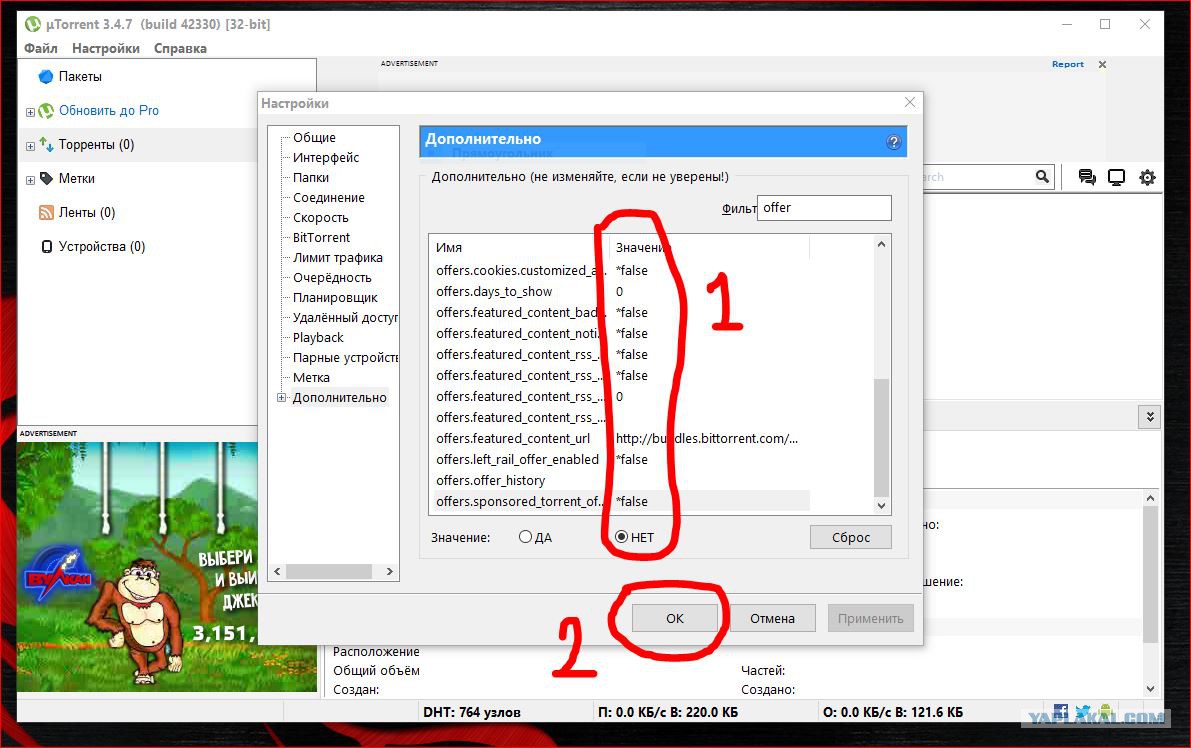Click the Торренты arrows icon
This screenshot has width=1191, height=748.
pyautogui.click(x=46, y=144)
